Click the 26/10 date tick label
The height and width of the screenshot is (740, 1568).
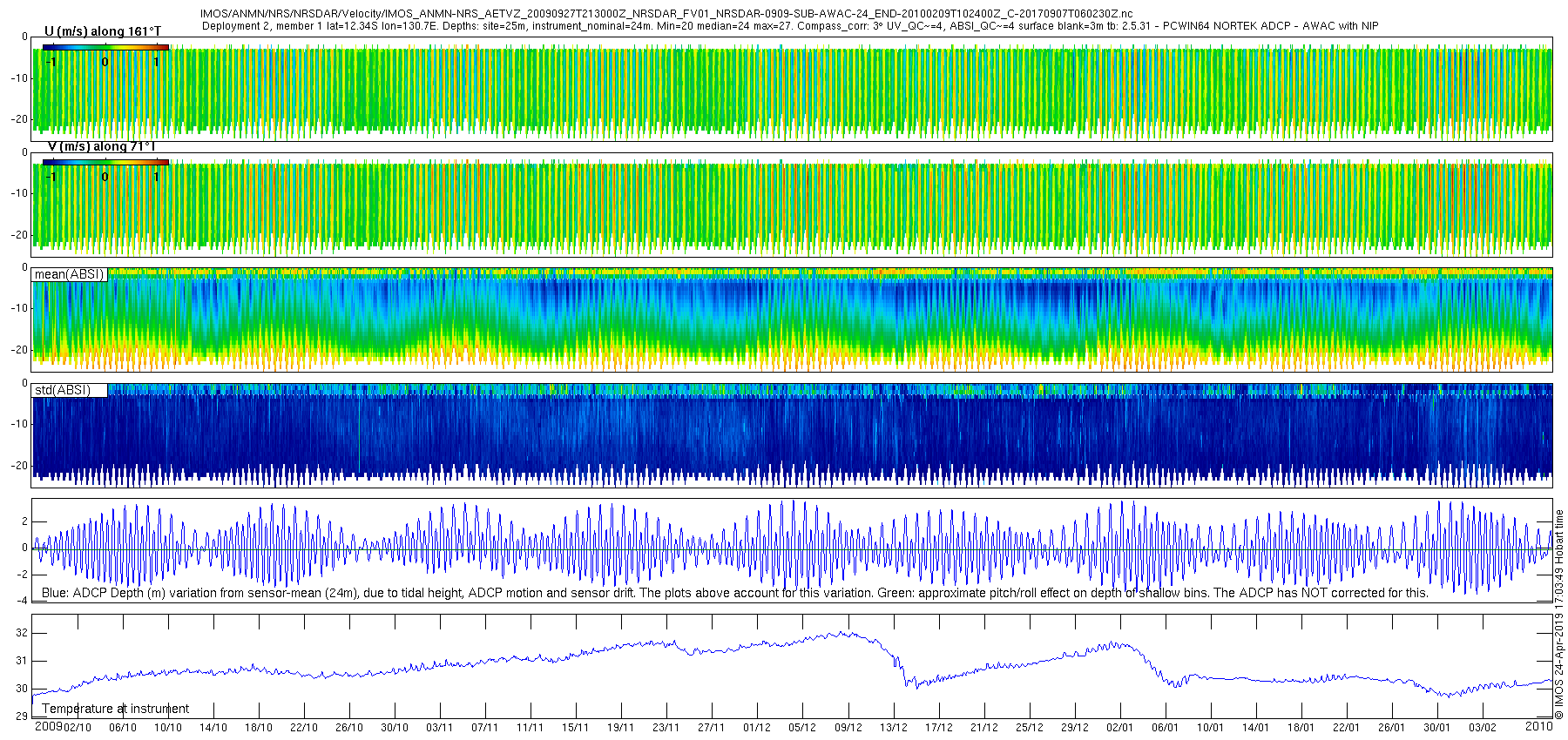coord(349,728)
